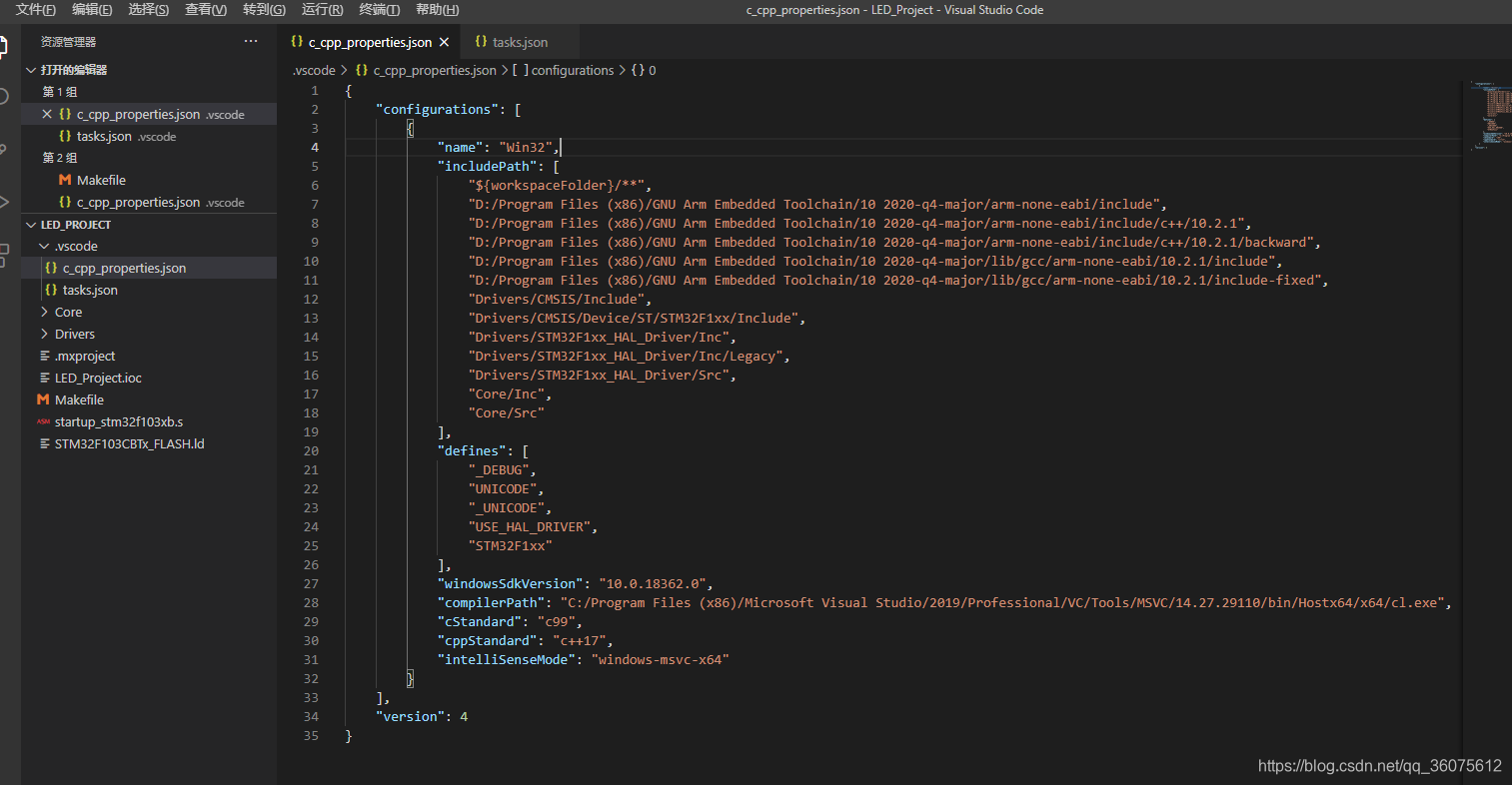Expand the Core folder
This screenshot has height=785, width=1512.
(x=44, y=312)
